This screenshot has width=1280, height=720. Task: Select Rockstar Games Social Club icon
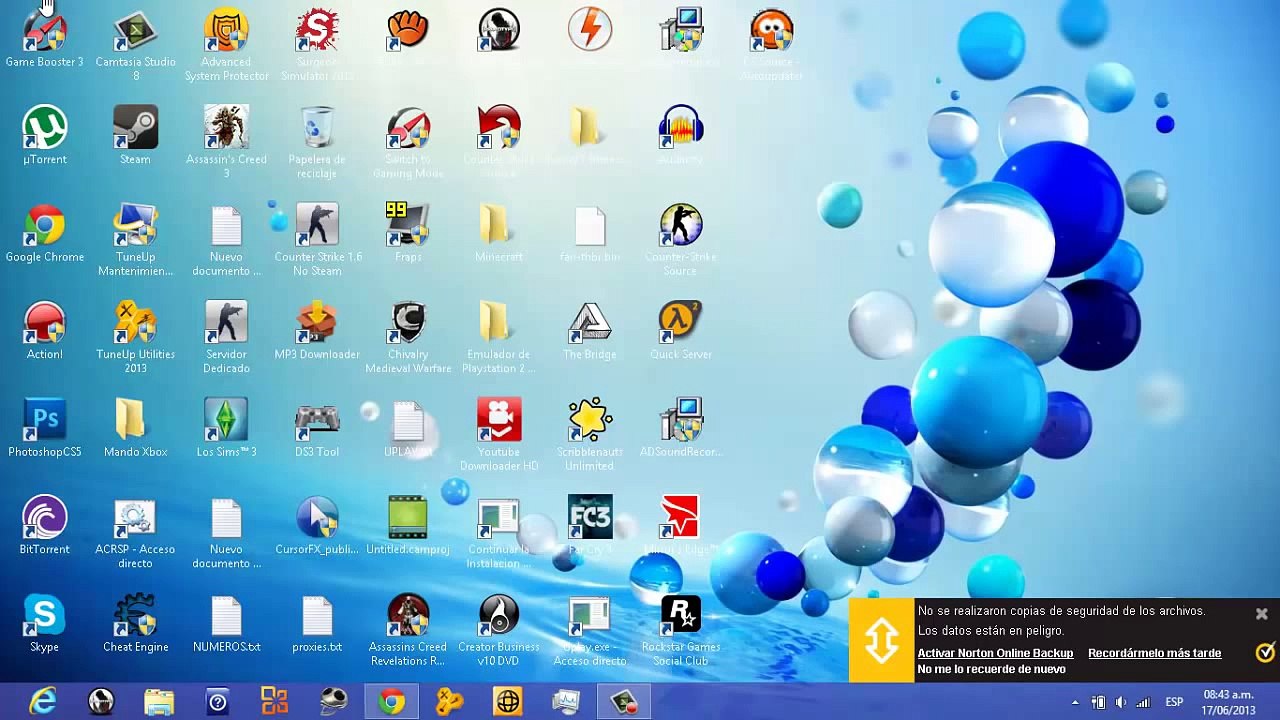point(681,630)
